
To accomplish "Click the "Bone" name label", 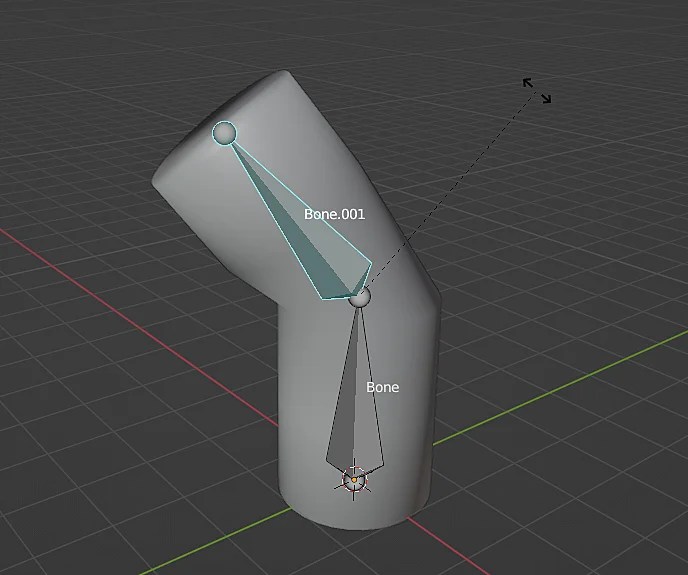I will point(383,387).
